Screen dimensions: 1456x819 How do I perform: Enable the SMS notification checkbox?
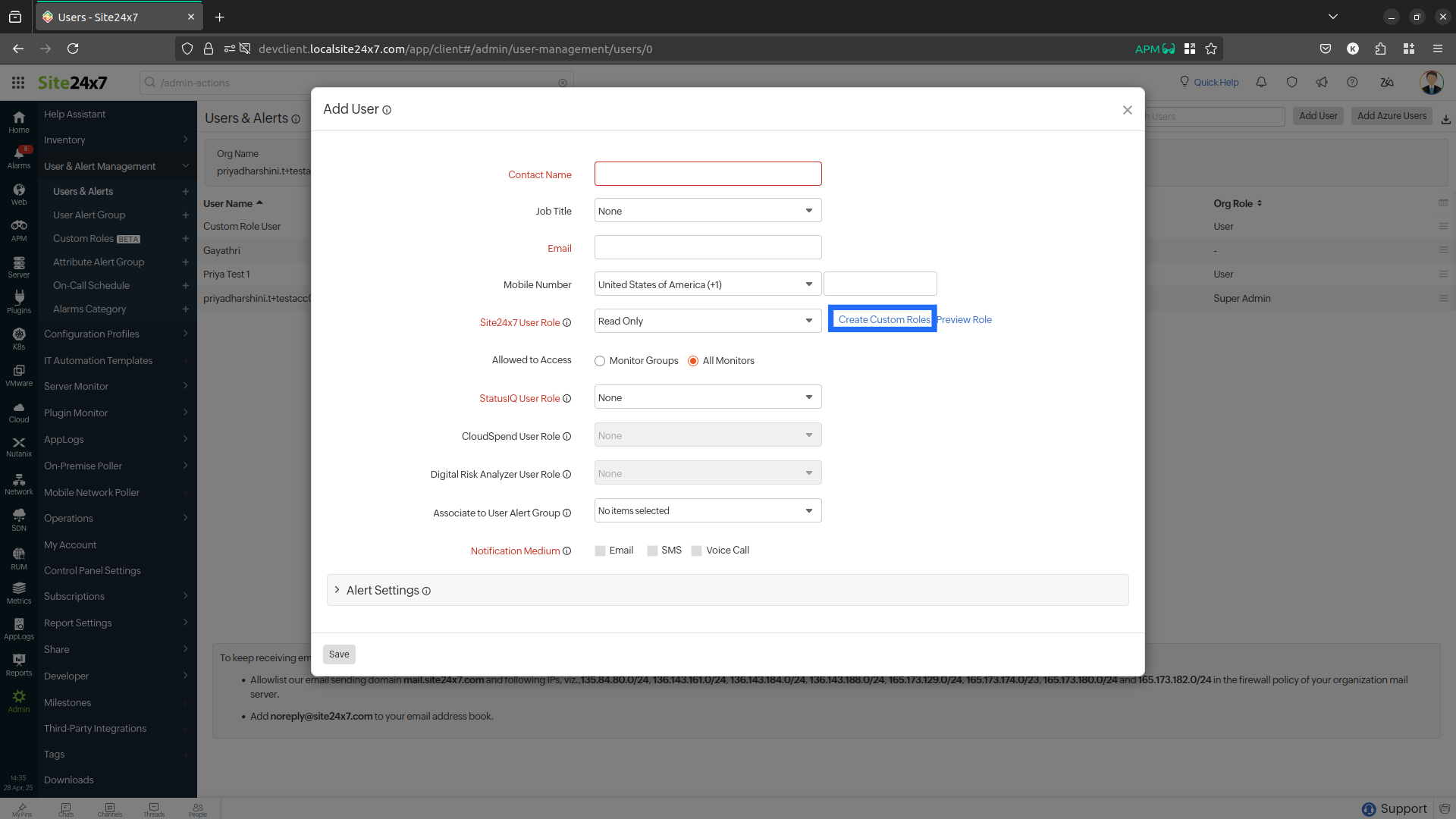[x=652, y=551]
